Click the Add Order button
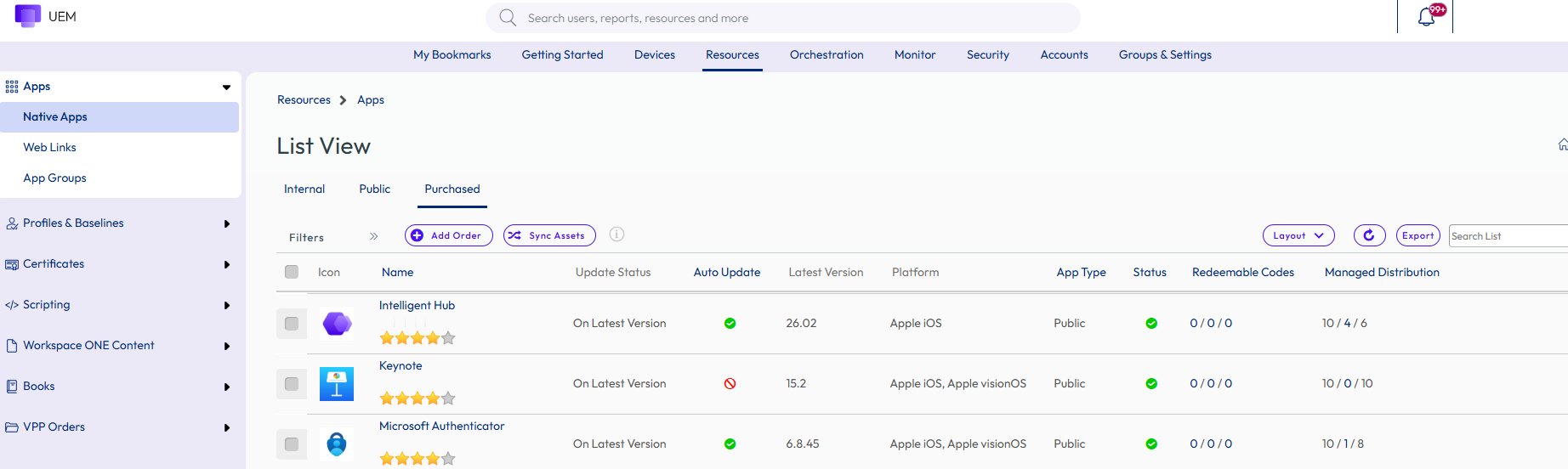Image resolution: width=1568 pixels, height=469 pixels. (x=449, y=235)
